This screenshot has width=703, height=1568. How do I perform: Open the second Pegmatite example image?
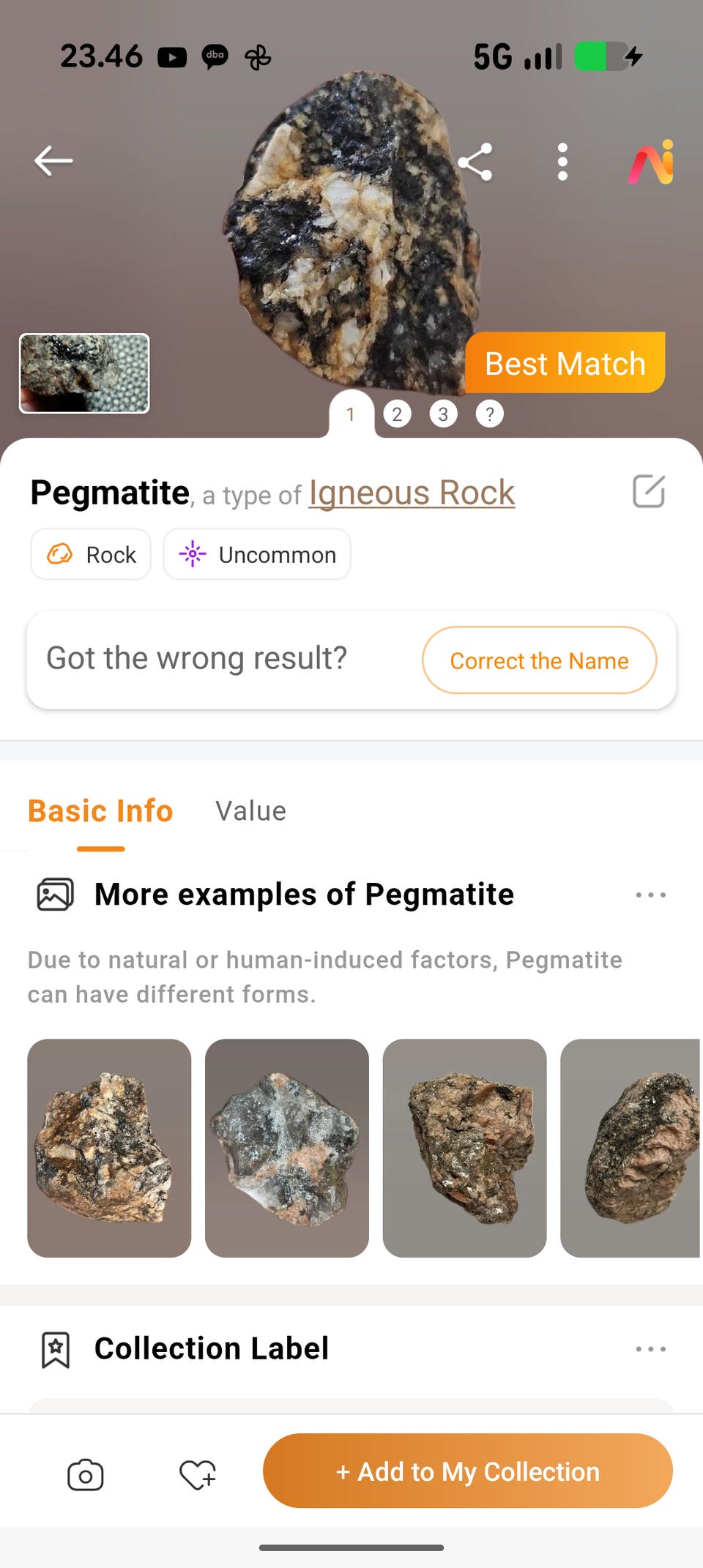pyautogui.click(x=287, y=1148)
